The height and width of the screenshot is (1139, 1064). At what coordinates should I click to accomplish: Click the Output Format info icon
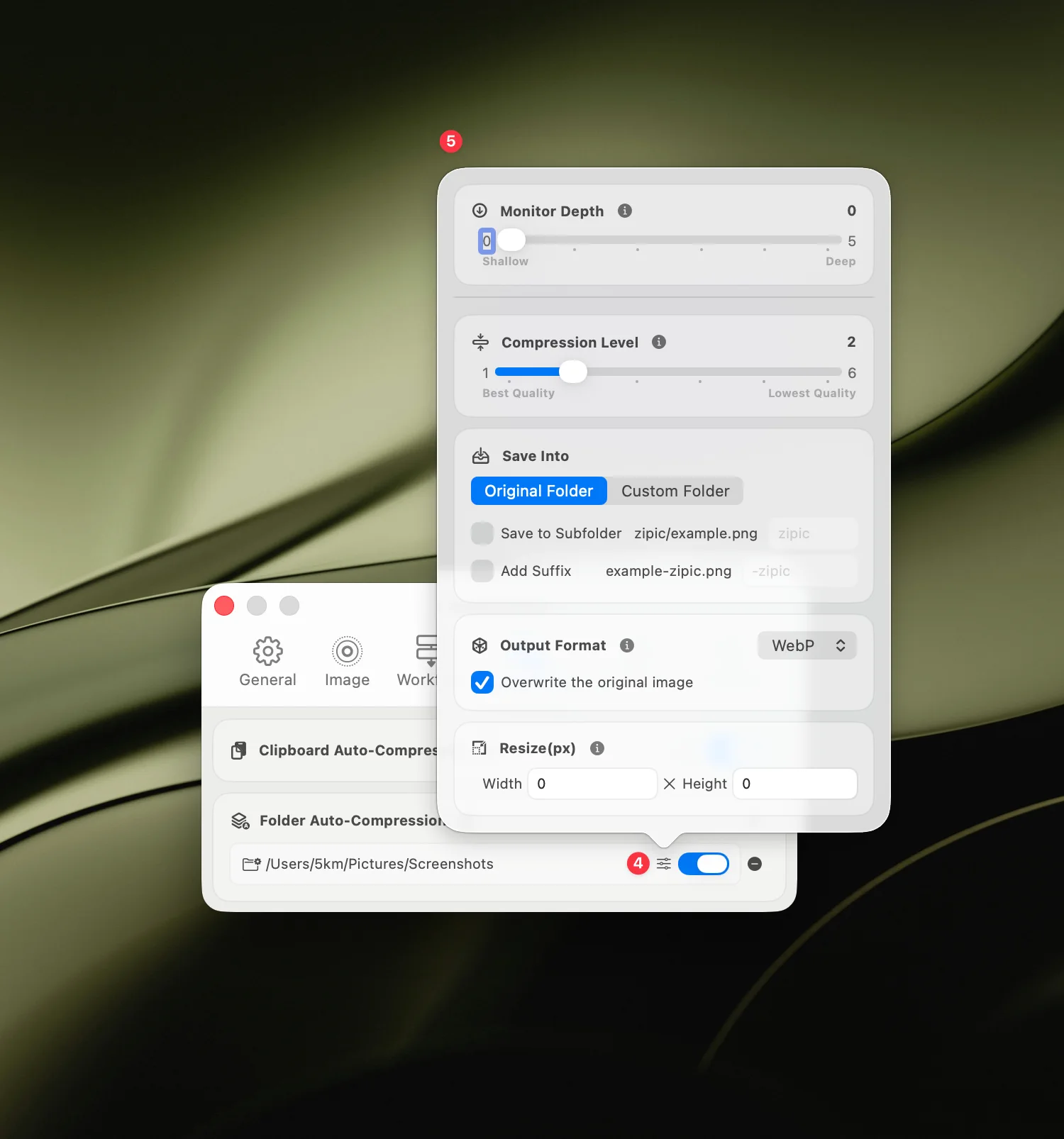coord(626,645)
